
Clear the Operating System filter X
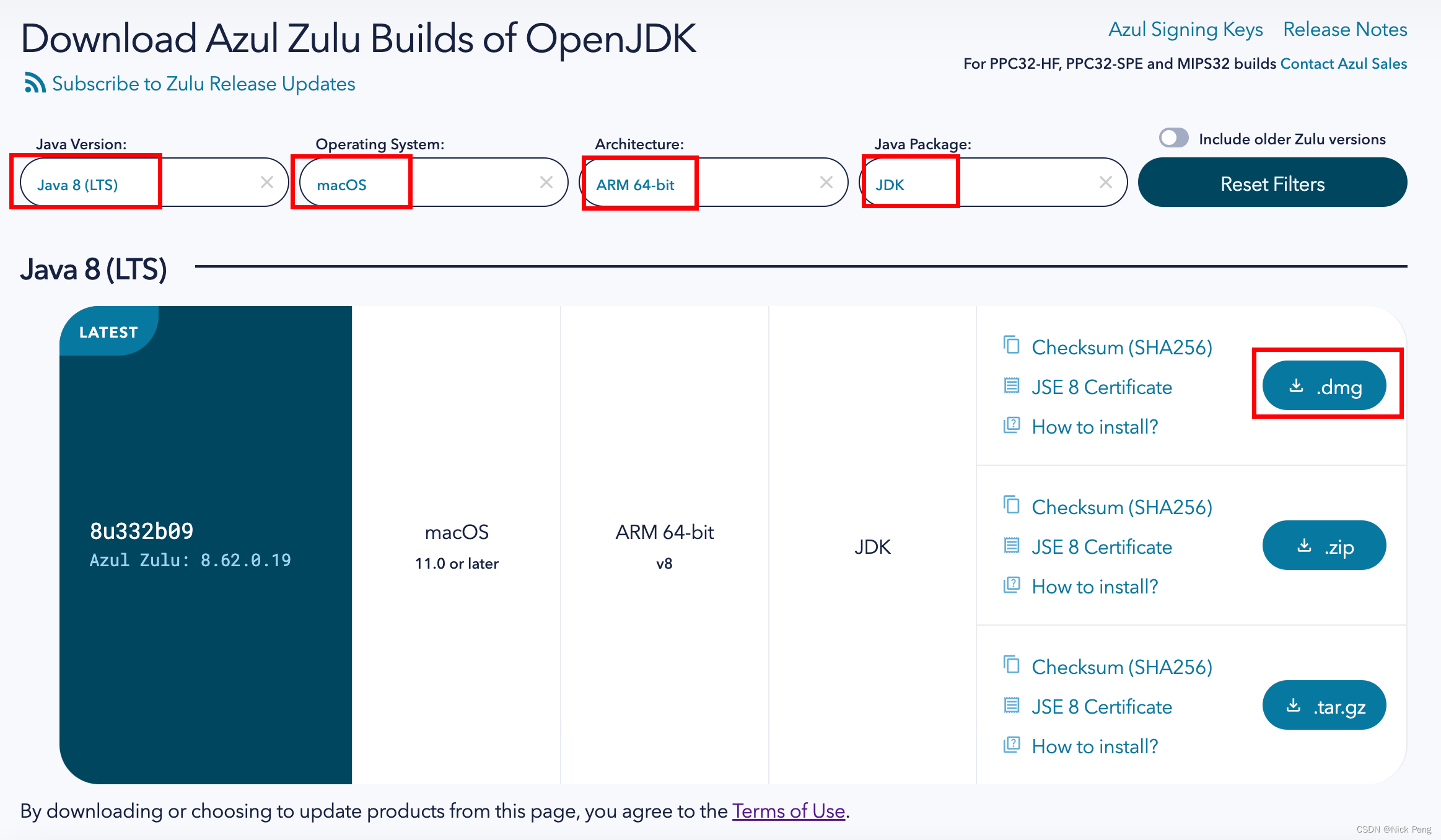click(546, 182)
